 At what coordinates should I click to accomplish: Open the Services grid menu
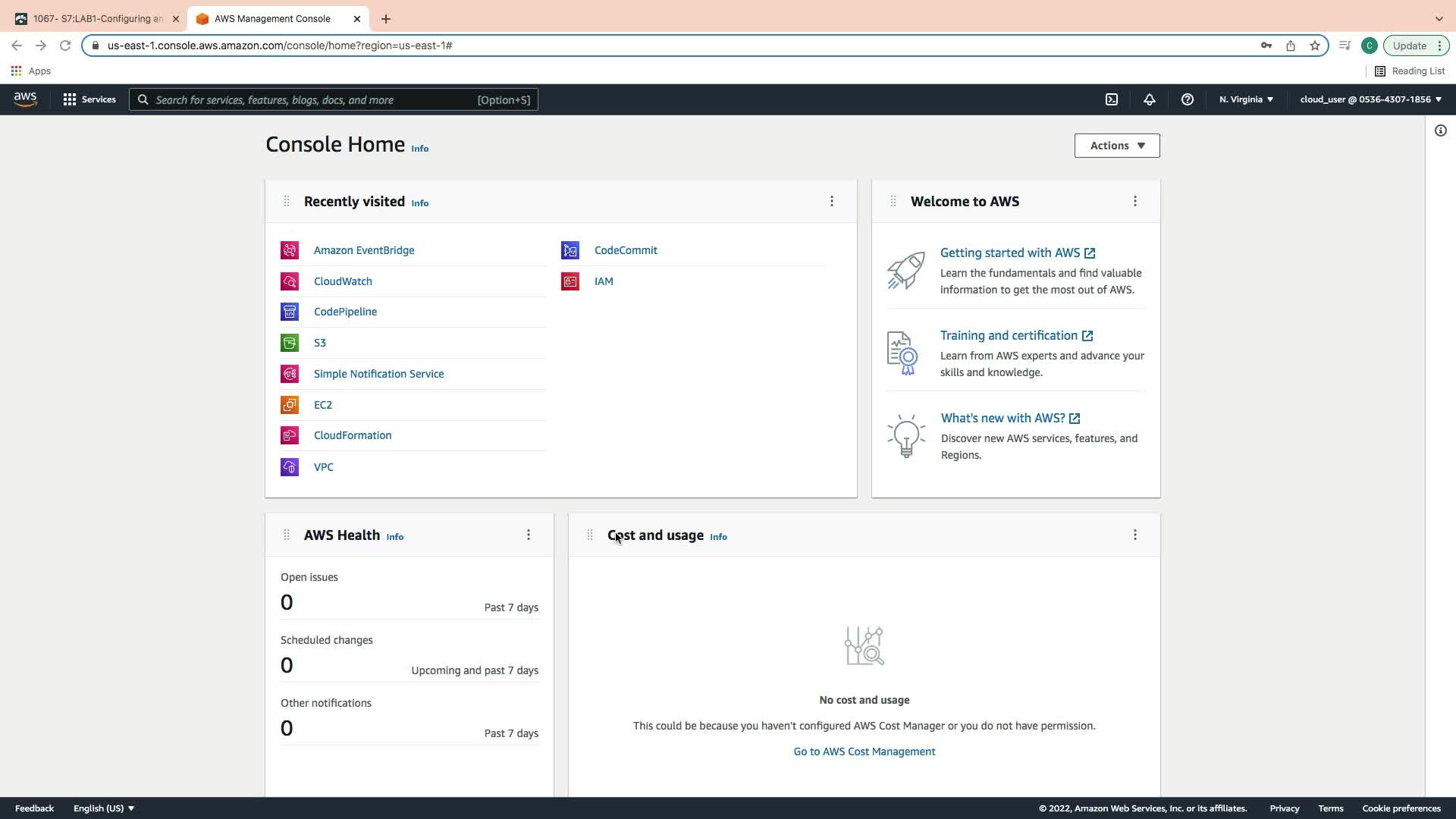coord(89,99)
